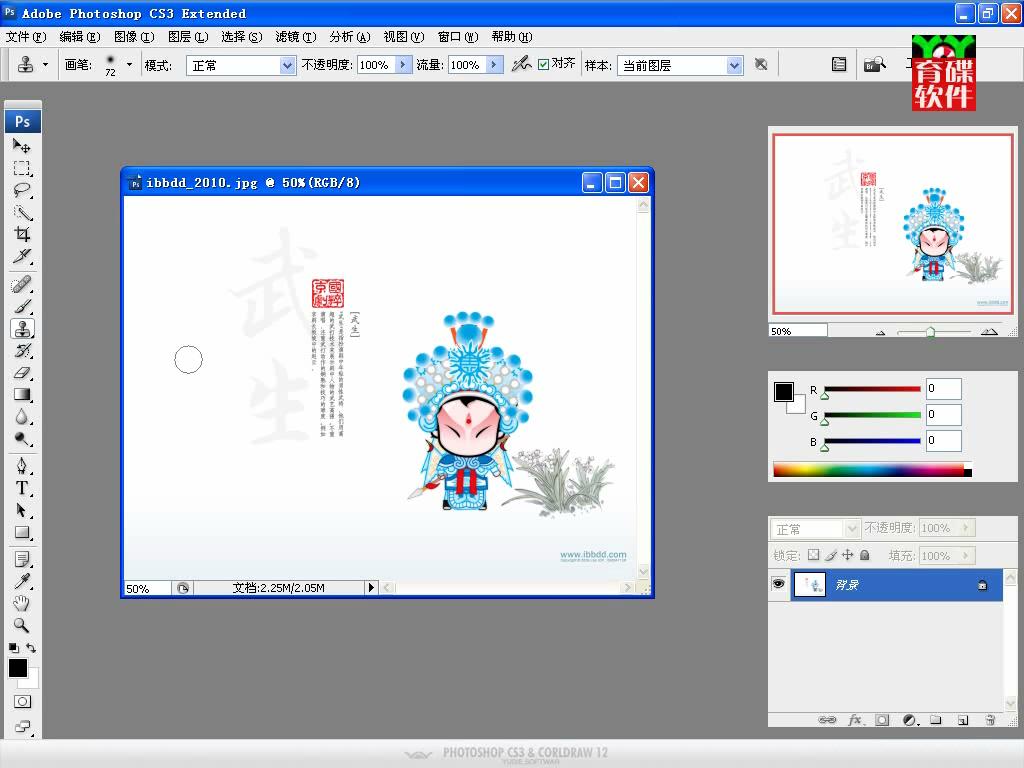Image resolution: width=1024 pixels, height=768 pixels.
Task: Click delete layer trash button
Action: tap(990, 720)
